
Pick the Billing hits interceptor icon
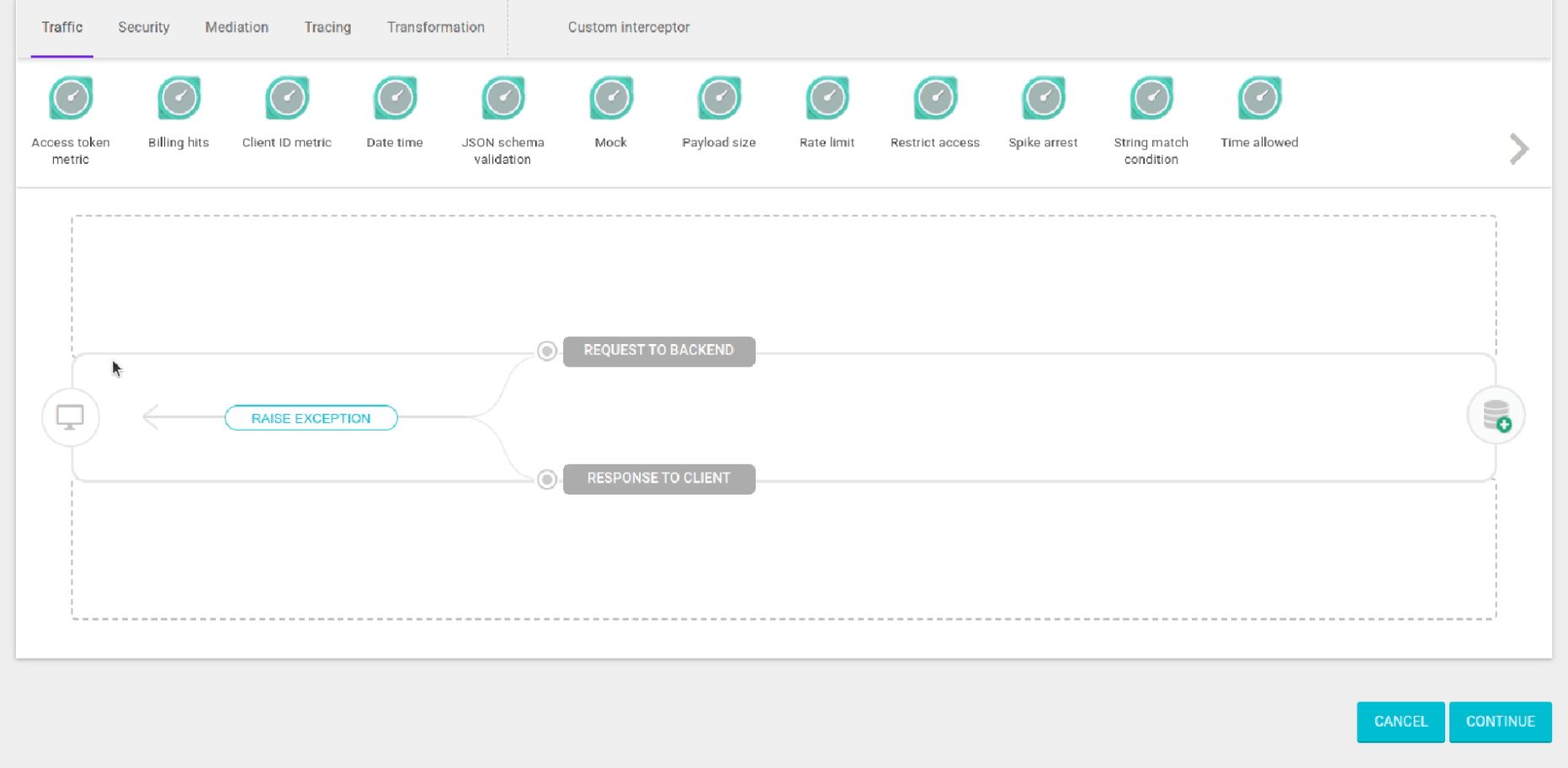click(178, 98)
